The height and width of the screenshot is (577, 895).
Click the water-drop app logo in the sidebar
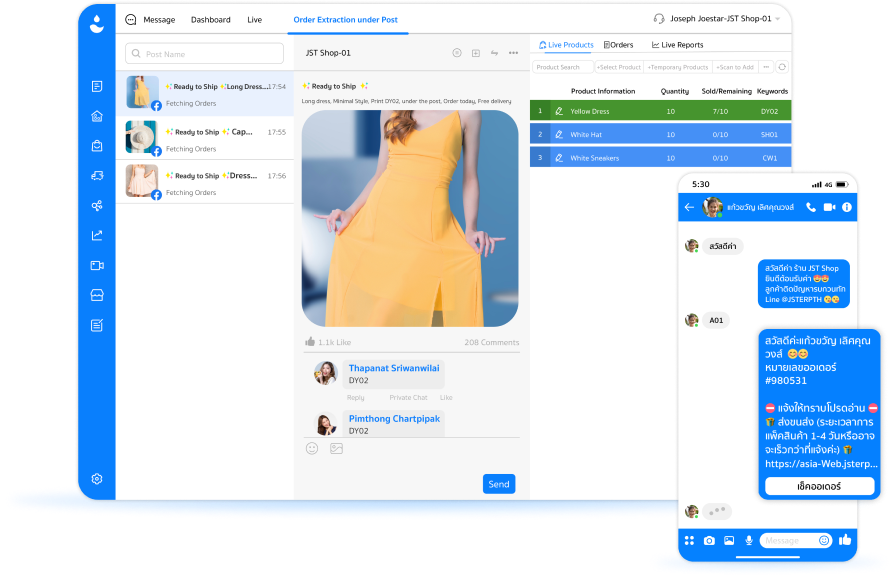click(x=97, y=23)
